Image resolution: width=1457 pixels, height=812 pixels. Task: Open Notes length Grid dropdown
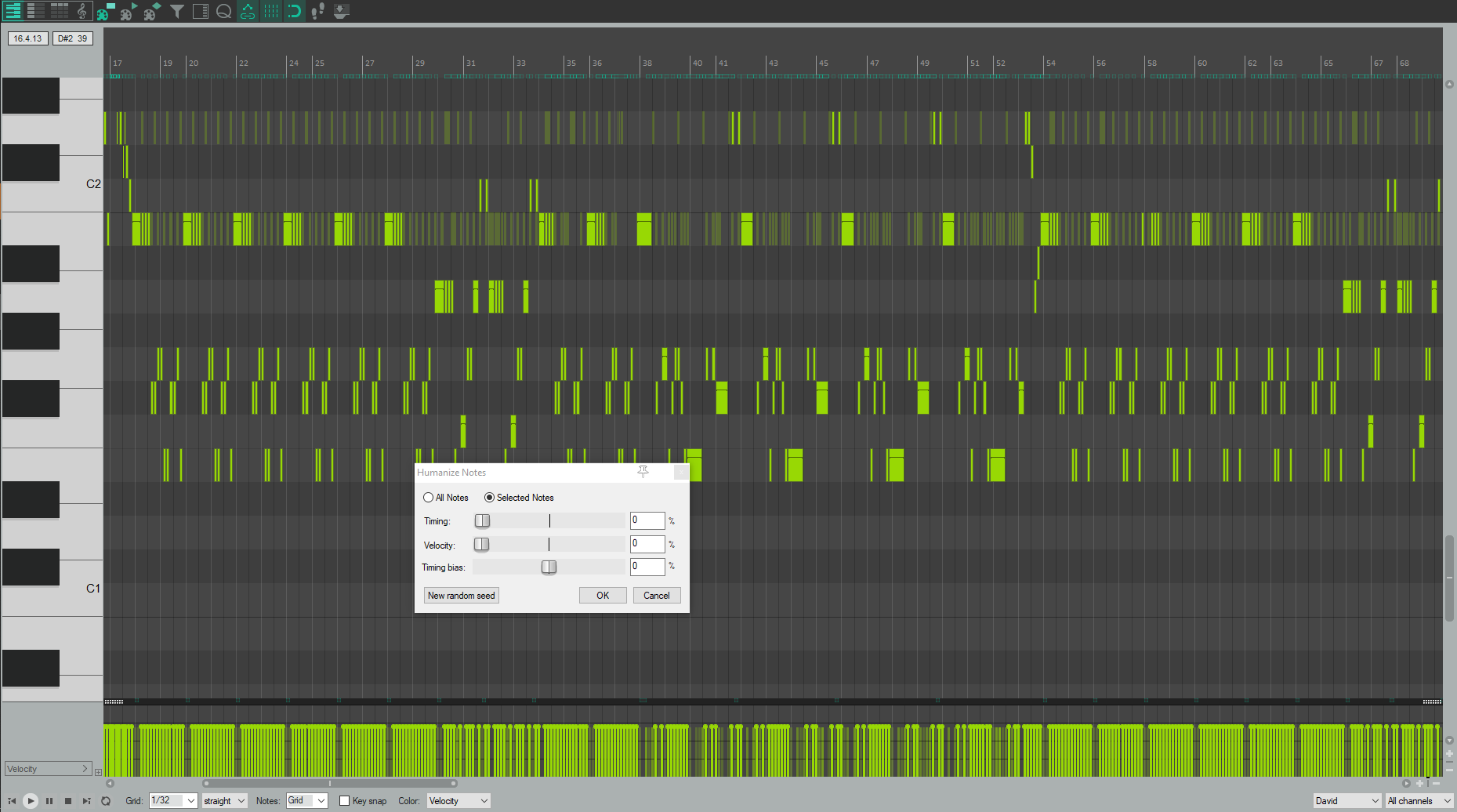click(306, 801)
